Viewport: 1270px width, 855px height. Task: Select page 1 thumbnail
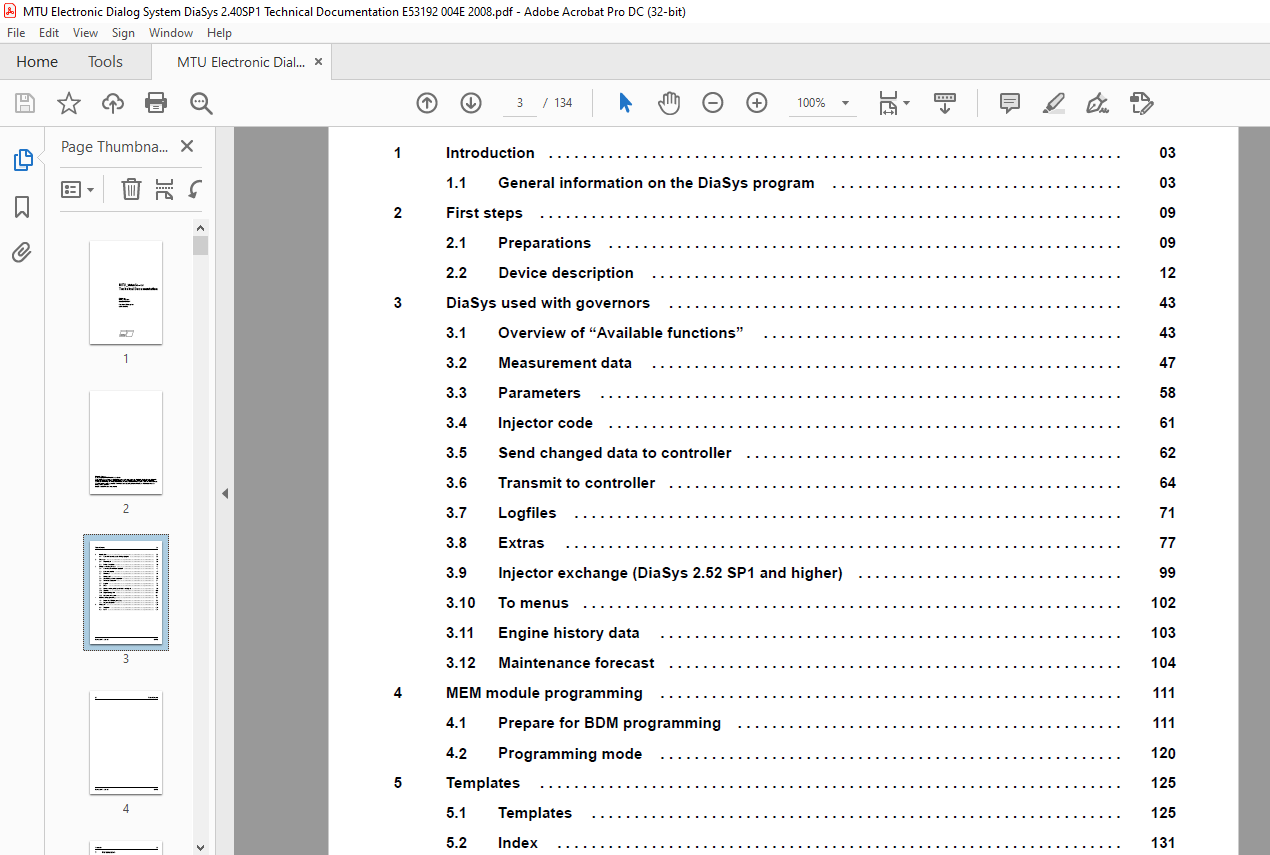point(126,292)
